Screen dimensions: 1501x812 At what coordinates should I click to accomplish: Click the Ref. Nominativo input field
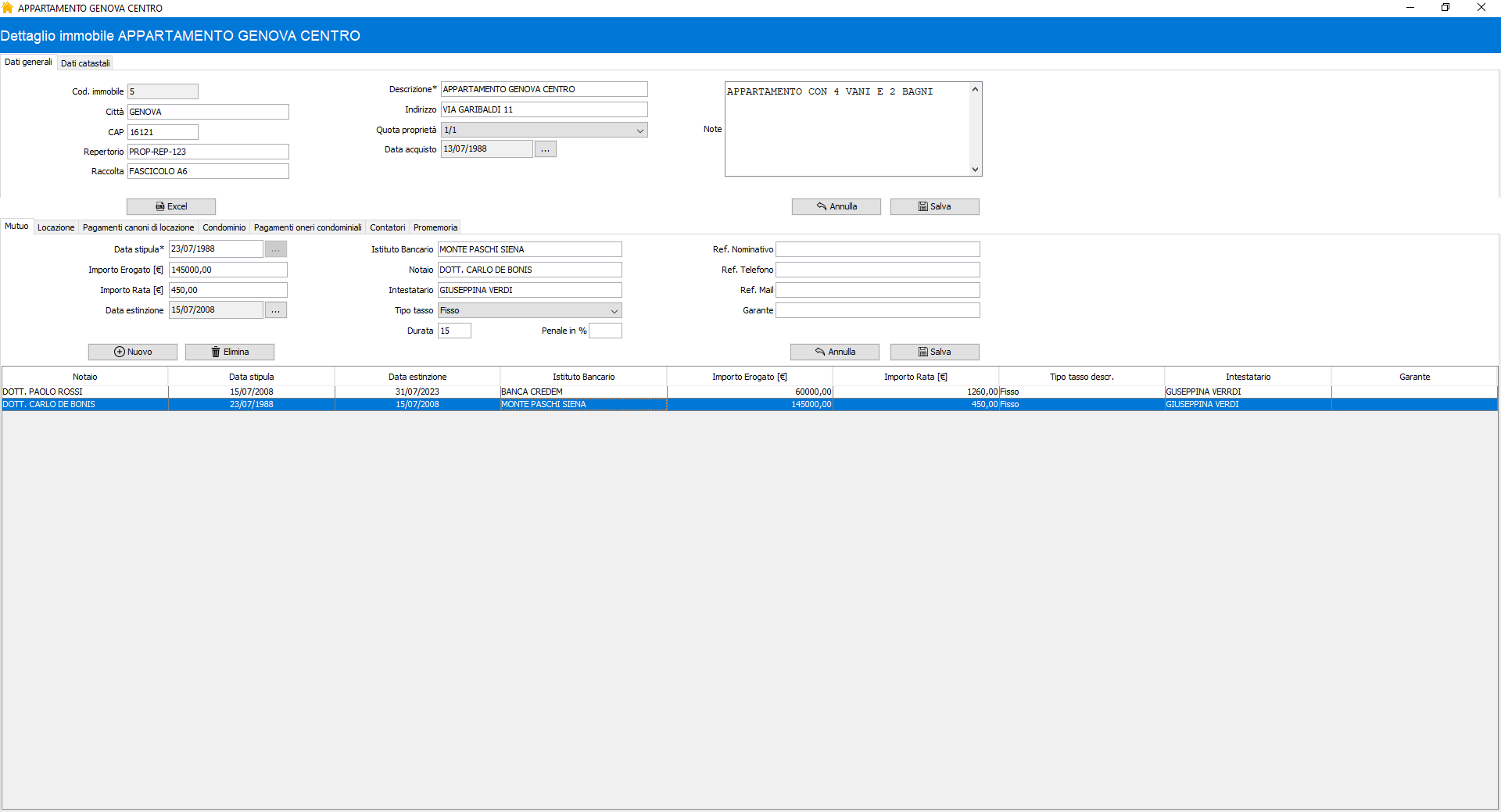pyautogui.click(x=877, y=249)
